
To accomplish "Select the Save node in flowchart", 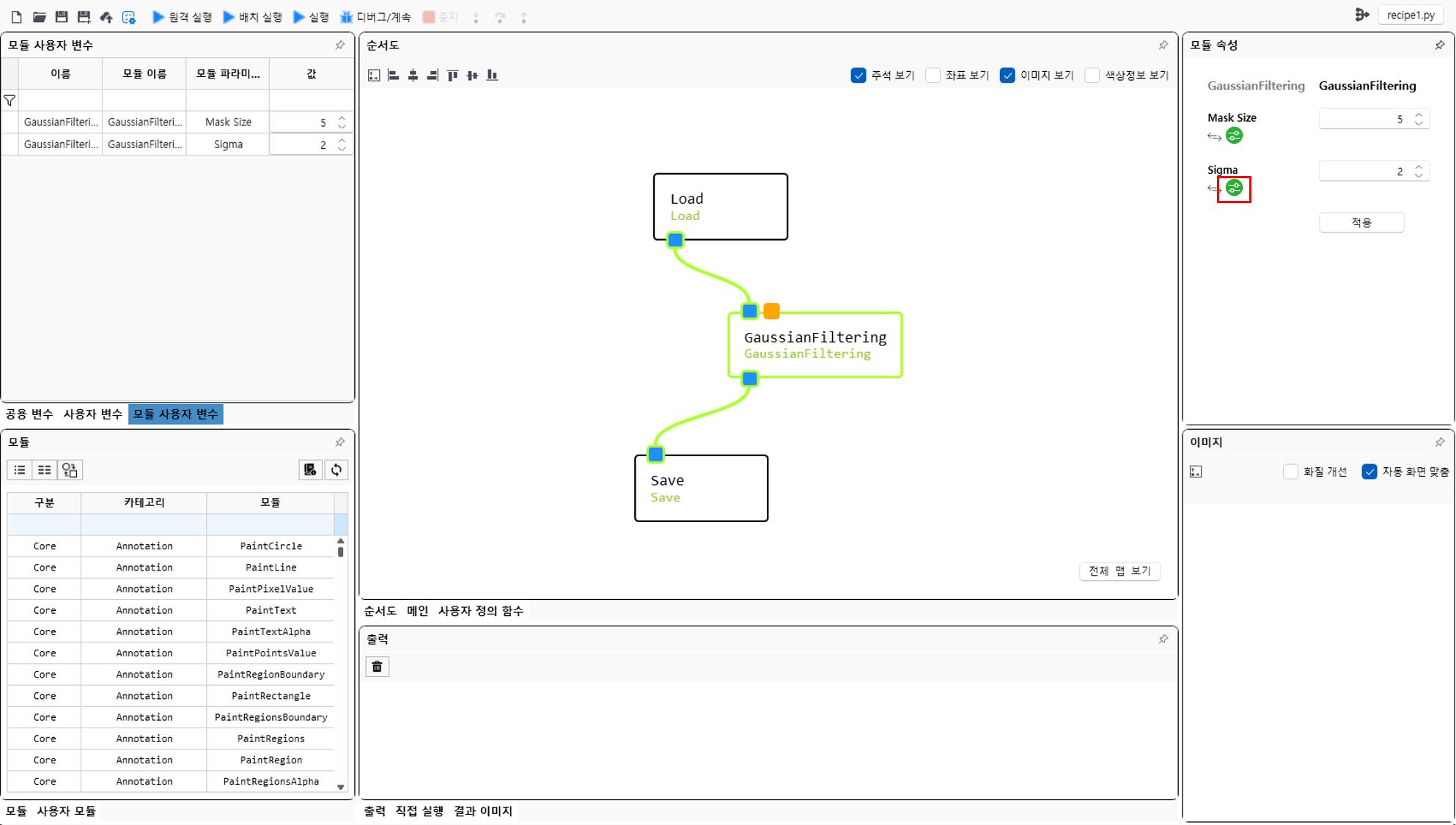I will point(701,488).
